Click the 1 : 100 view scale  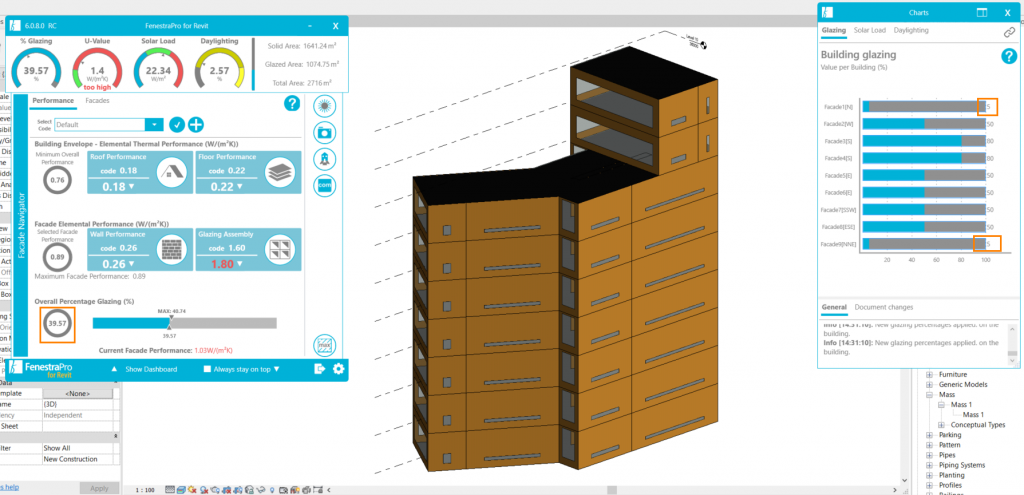tap(145, 489)
